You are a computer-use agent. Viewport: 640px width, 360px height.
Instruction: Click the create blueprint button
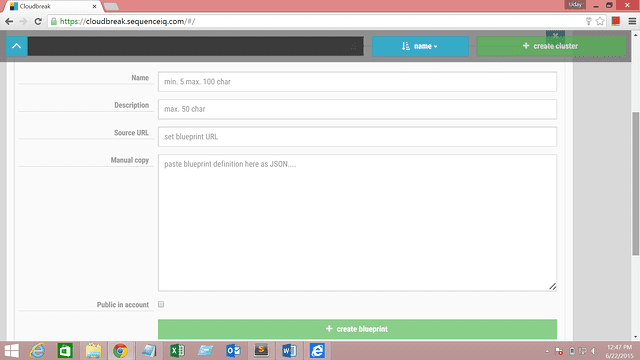357,329
